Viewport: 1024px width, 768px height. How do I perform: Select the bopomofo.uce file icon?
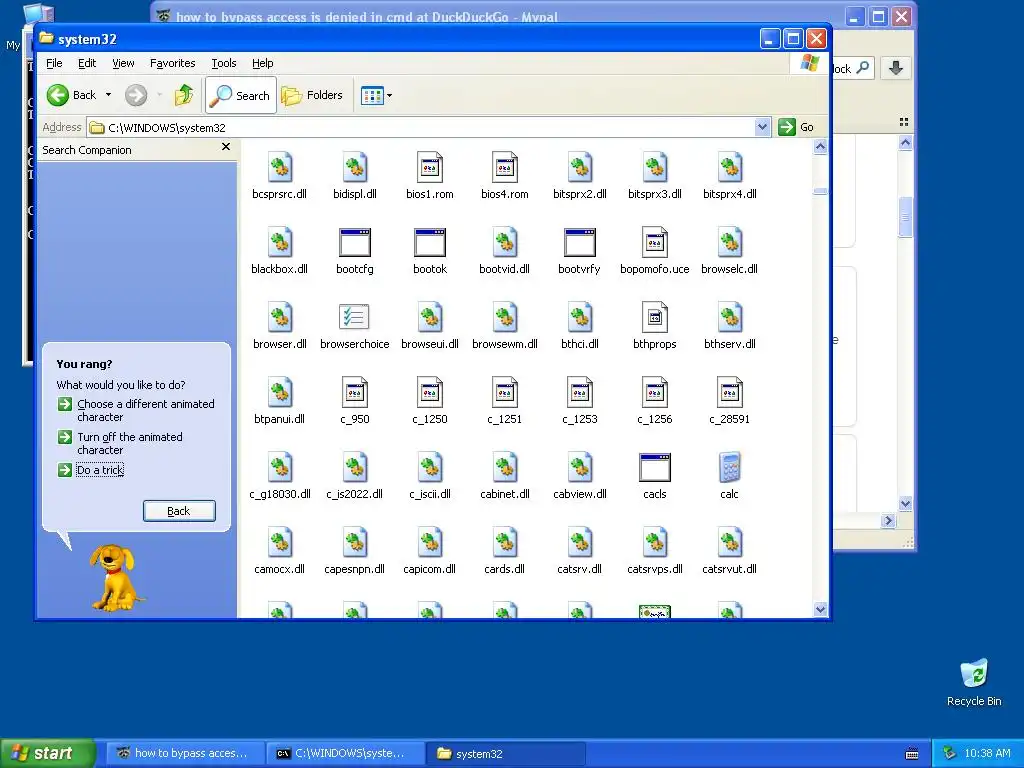click(x=654, y=242)
